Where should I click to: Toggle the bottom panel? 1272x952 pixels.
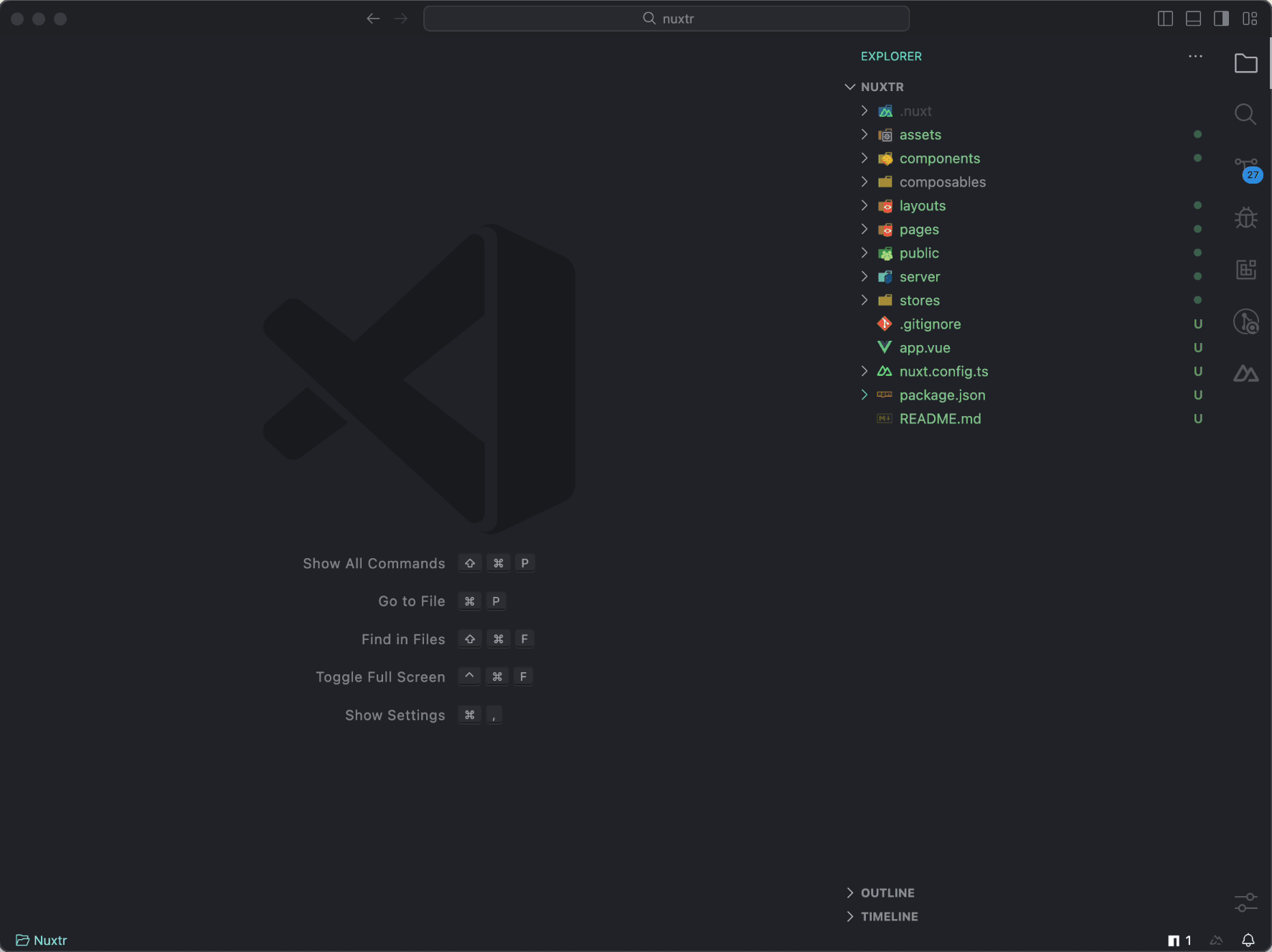(x=1193, y=19)
